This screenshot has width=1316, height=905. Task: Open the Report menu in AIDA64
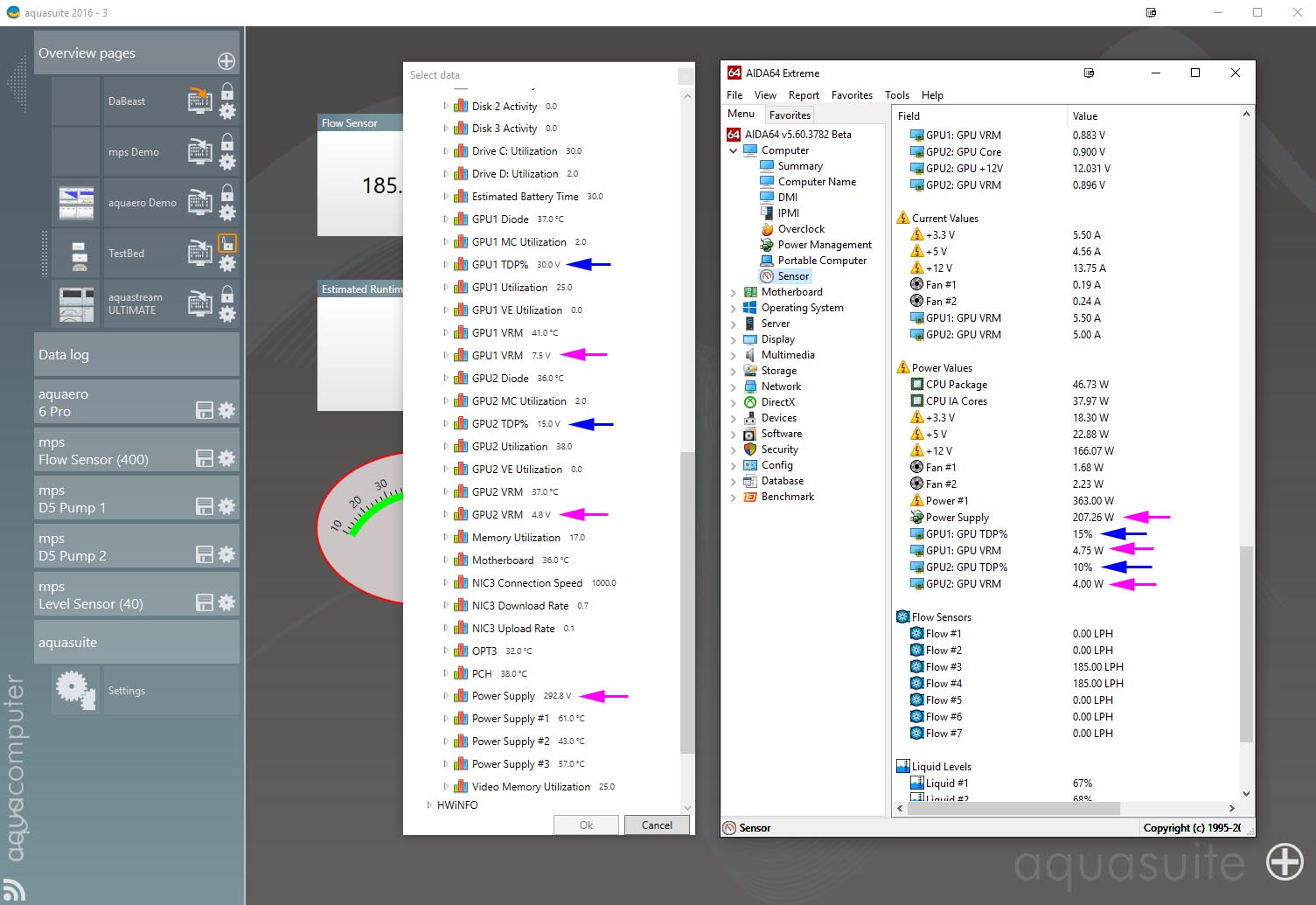[x=804, y=95]
